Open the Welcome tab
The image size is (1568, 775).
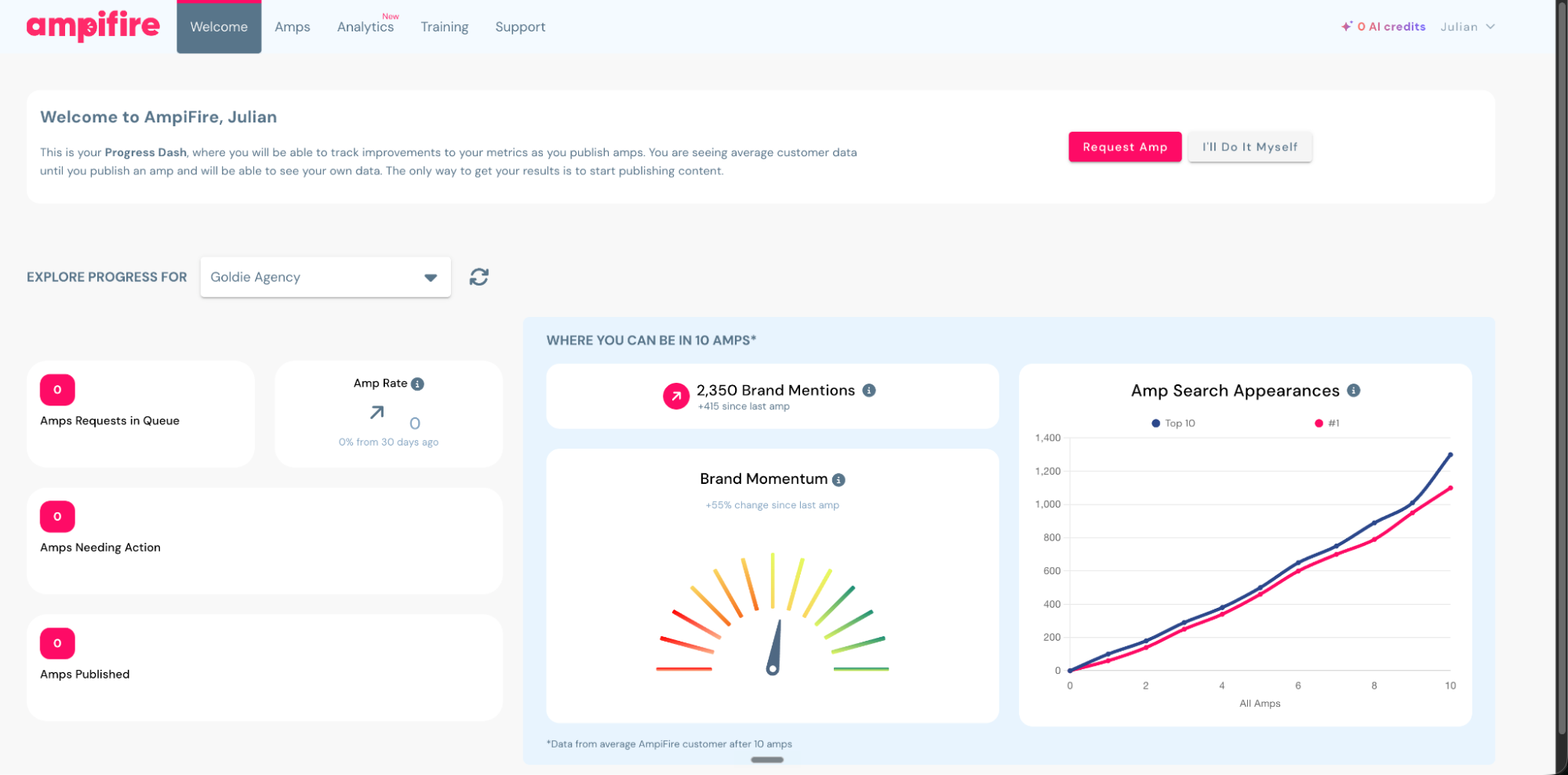coord(219,27)
